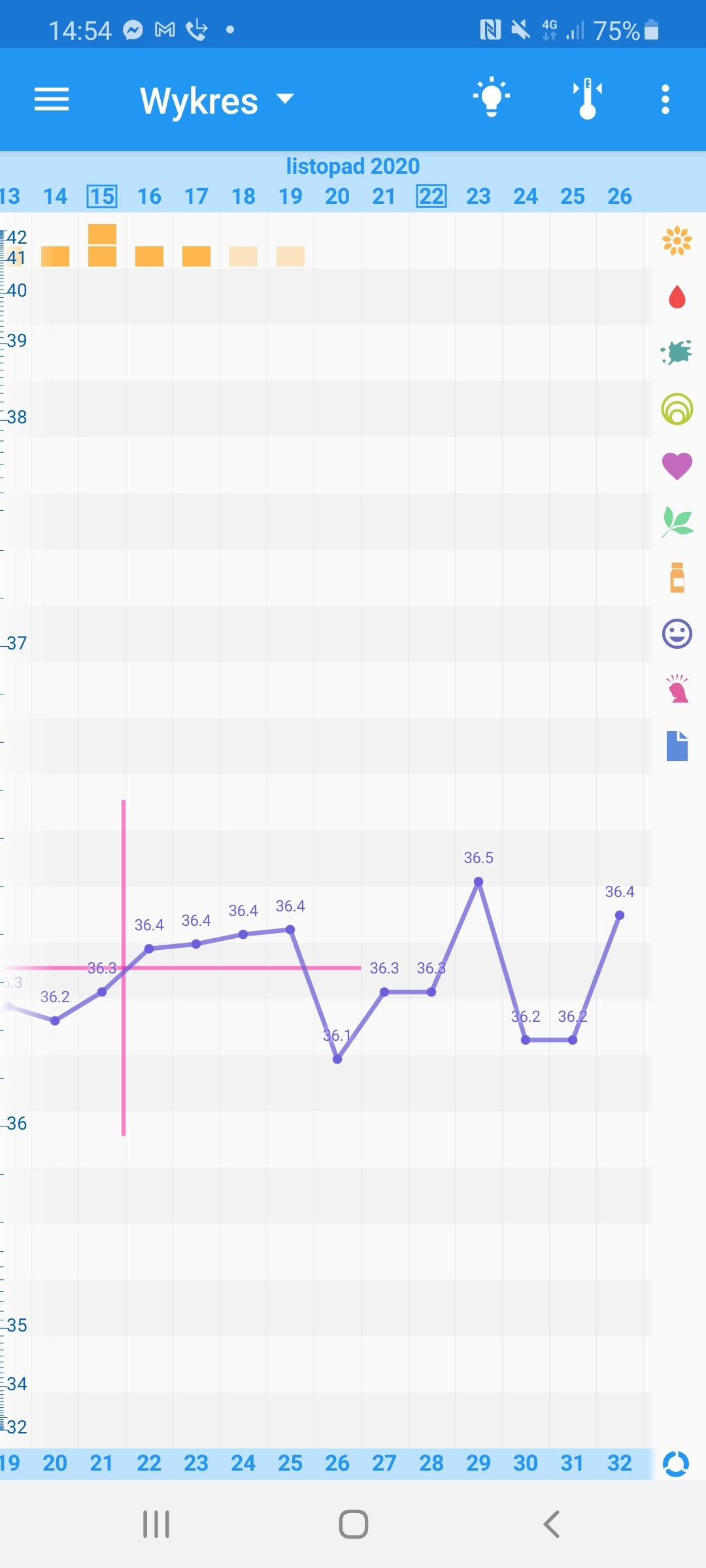The width and height of the screenshot is (706, 1568).
Task: Toggle the green concentric rings icon
Action: [x=677, y=410]
